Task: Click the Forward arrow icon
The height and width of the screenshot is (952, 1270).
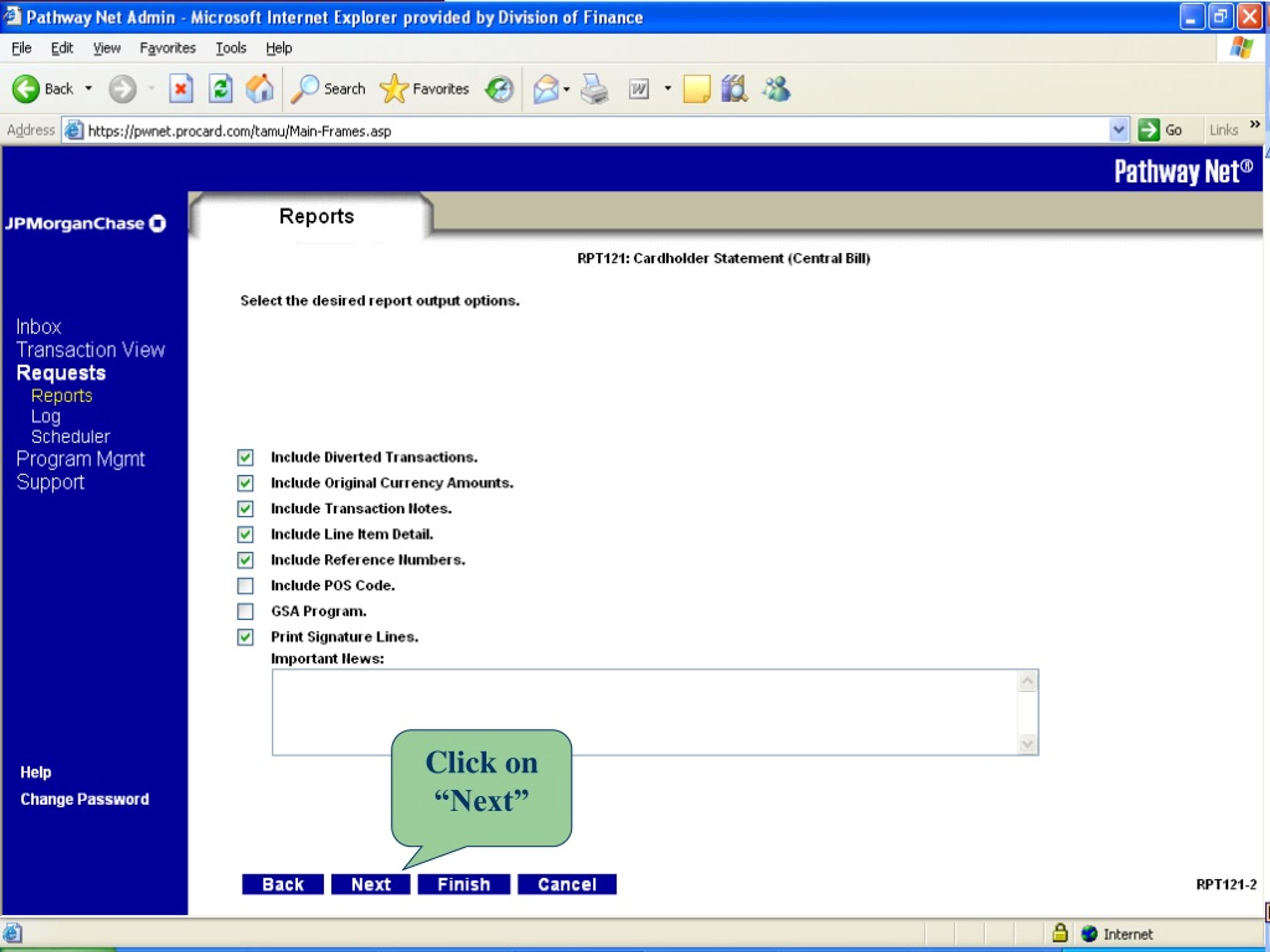Action: pos(123,89)
